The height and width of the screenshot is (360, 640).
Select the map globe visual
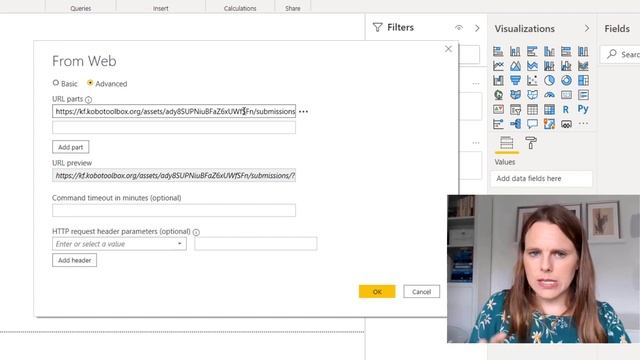point(498,95)
